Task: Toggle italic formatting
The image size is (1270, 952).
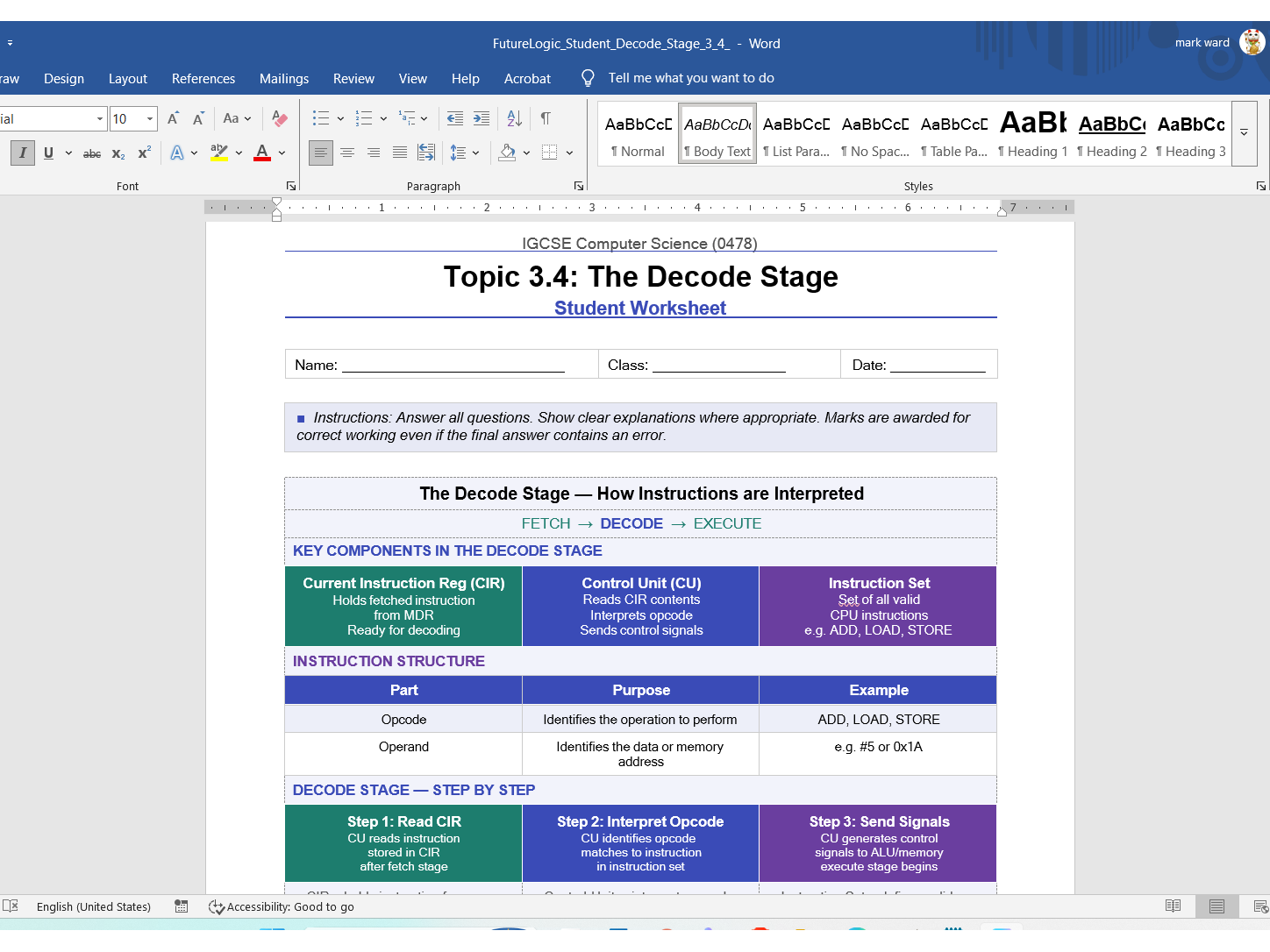Action: click(23, 153)
